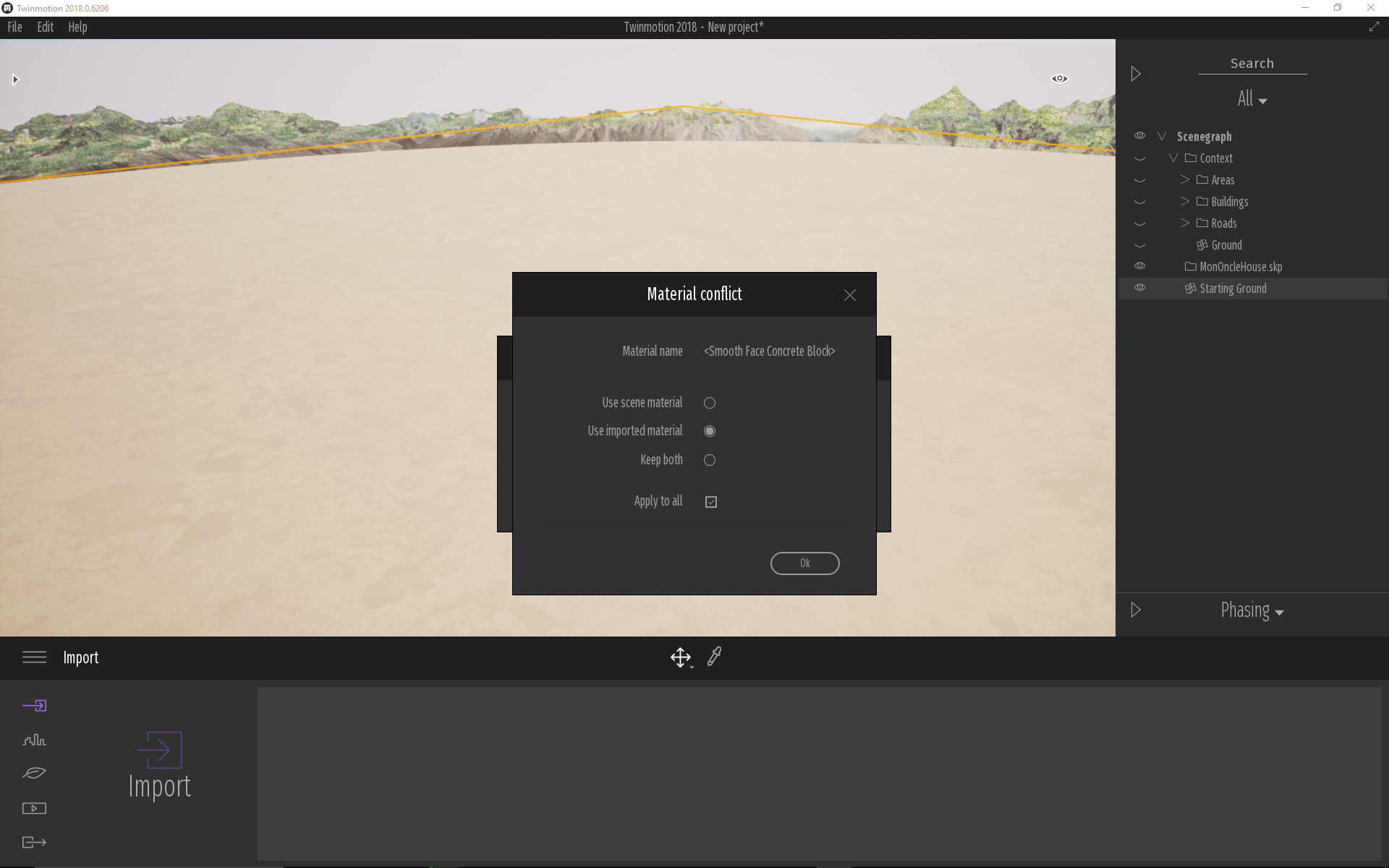Open the hamburger menu next to Import
The image size is (1389, 868).
34,657
